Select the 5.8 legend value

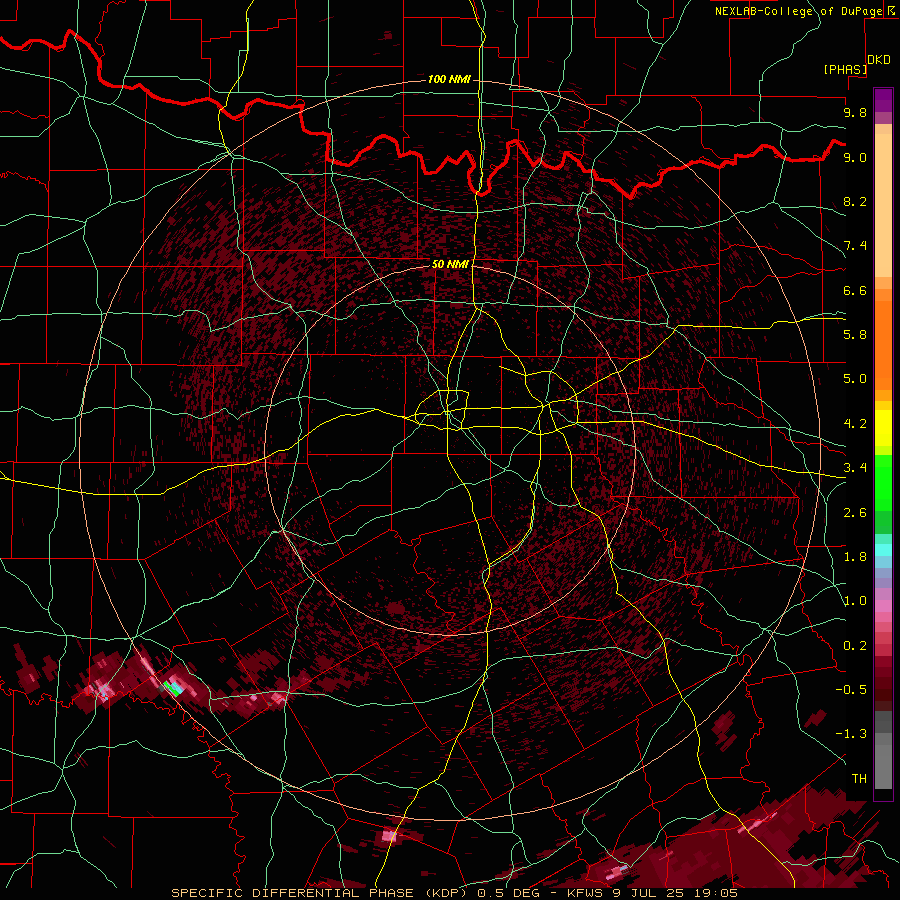[855, 335]
